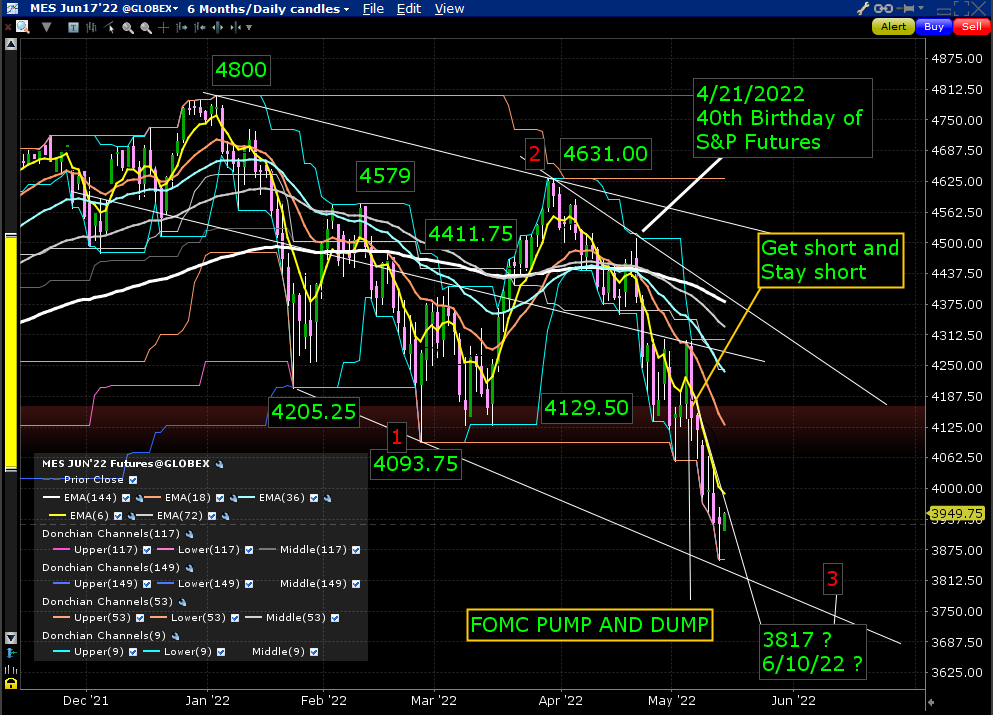Open the MES Jun17'22 @GLOBEX contract dropdown

[104, 9]
